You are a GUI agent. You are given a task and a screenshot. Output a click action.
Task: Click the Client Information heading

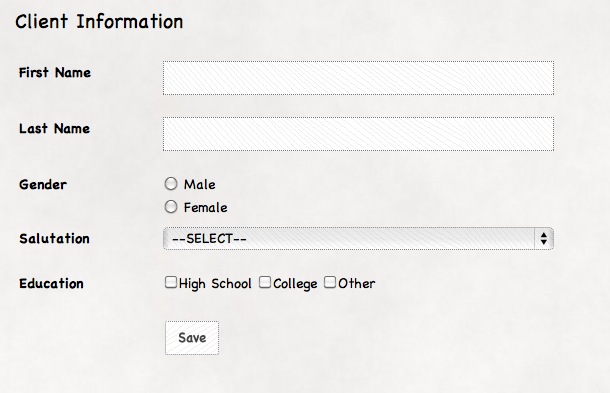coord(99,21)
